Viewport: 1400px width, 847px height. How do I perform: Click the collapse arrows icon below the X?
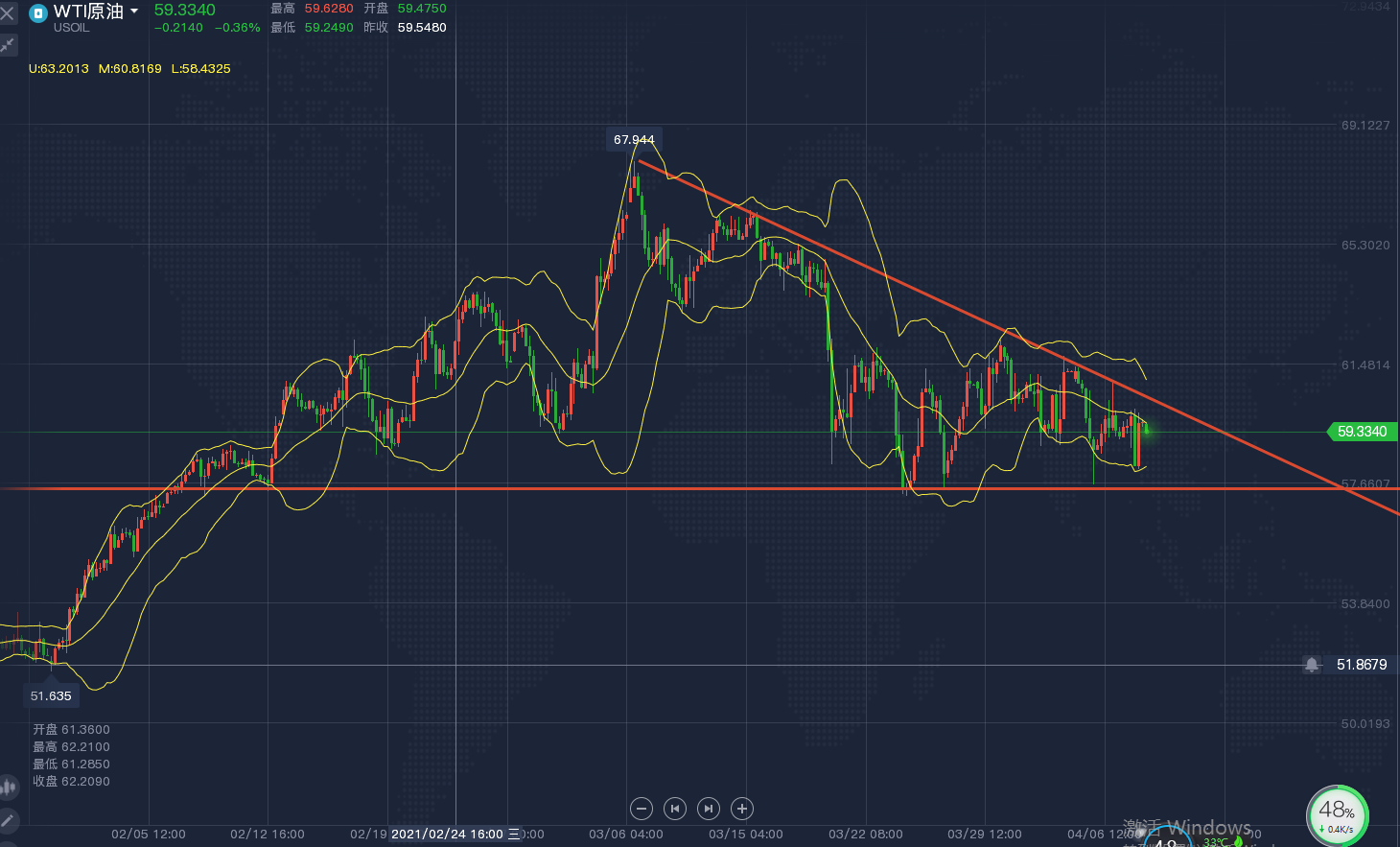coord(8,45)
